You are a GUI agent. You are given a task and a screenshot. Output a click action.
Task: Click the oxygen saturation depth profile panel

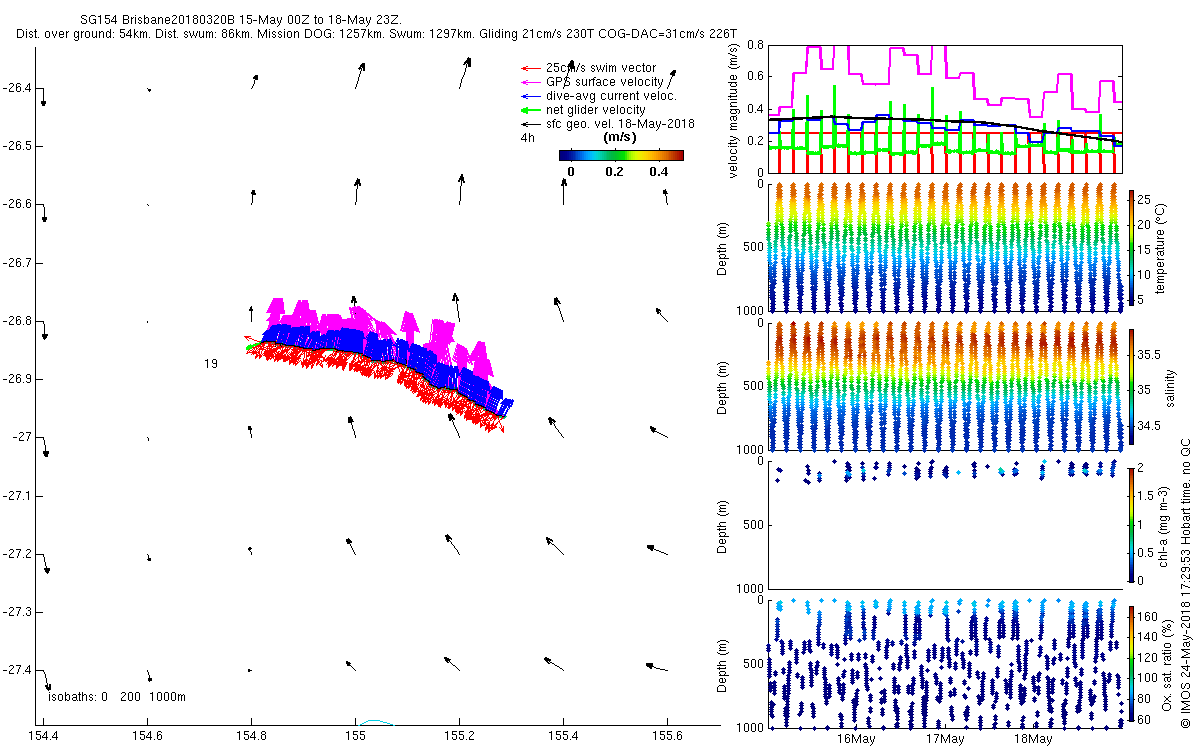(945, 663)
